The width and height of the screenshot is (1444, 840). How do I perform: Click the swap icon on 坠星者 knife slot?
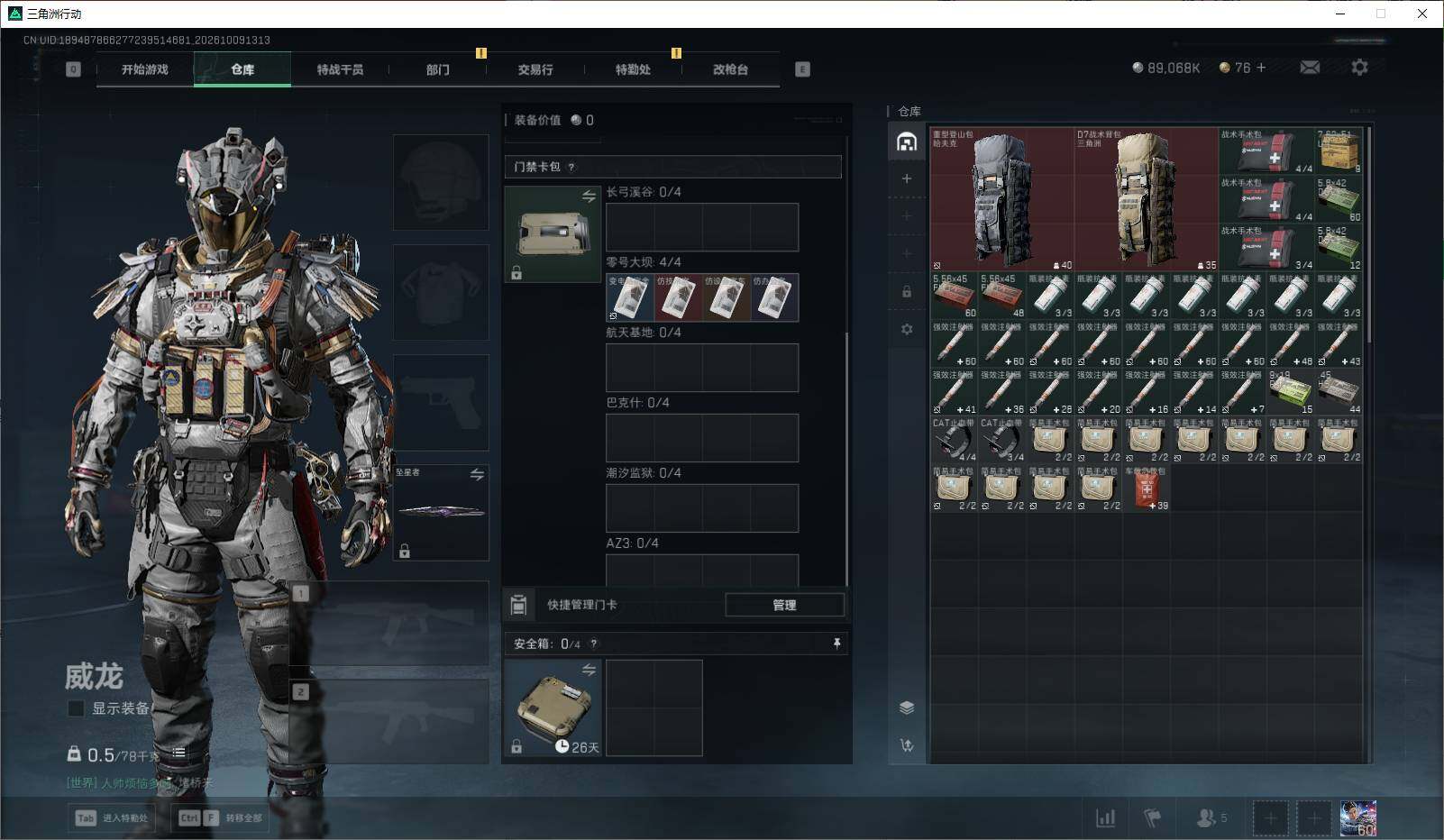click(x=477, y=474)
